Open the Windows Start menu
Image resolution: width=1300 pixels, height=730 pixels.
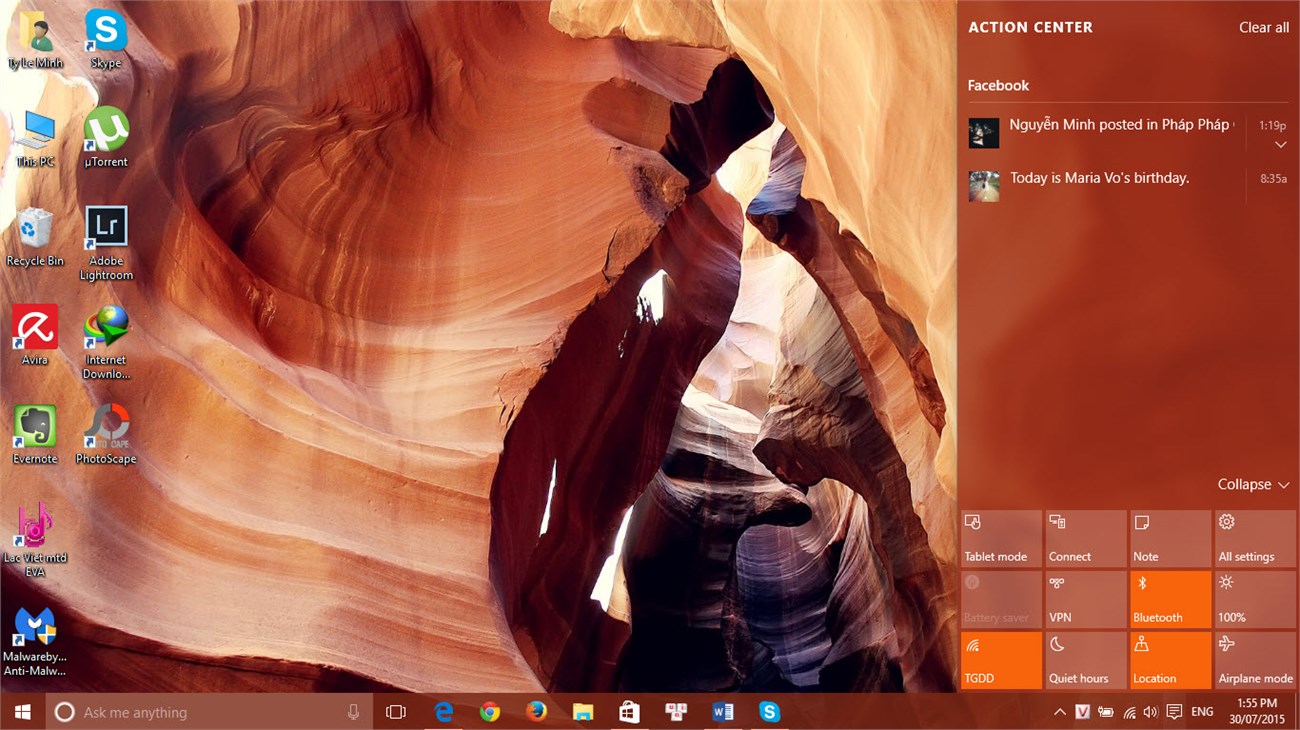(x=22, y=712)
